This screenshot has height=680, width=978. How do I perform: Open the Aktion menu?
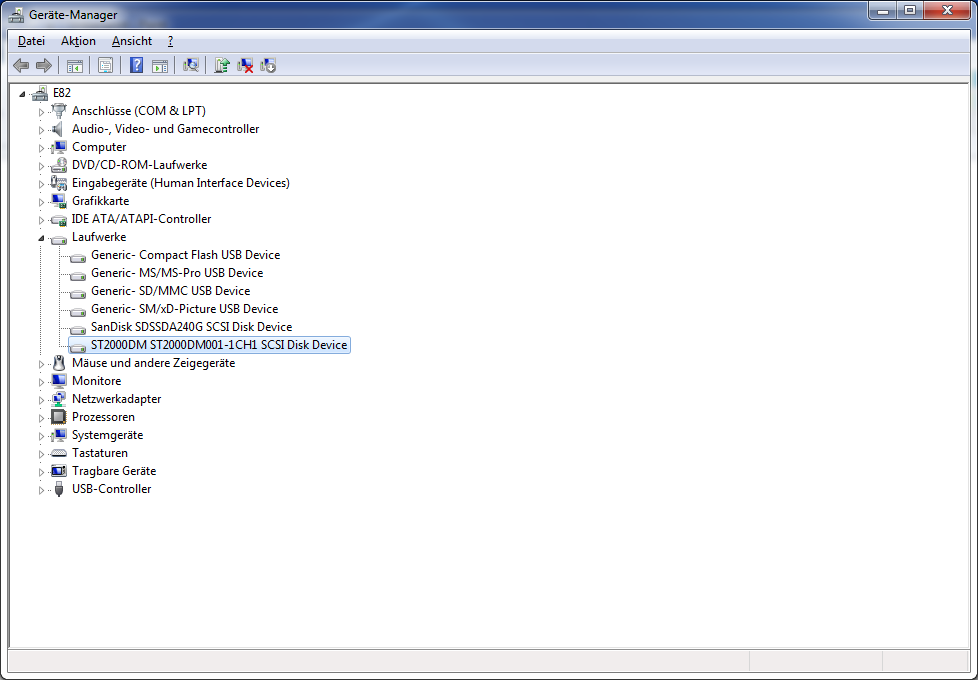coord(78,41)
